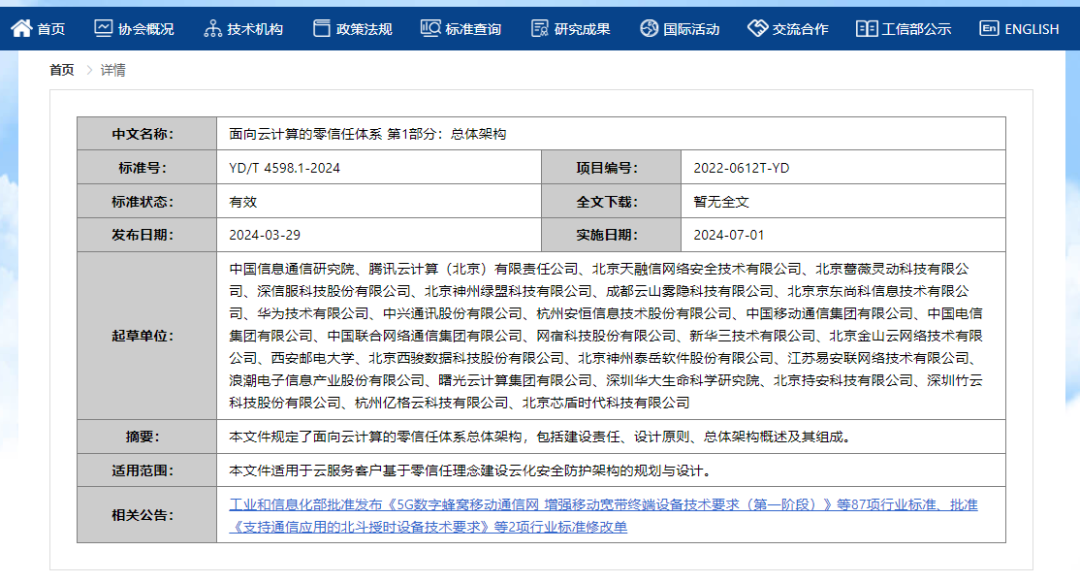Click the home icon in navigation bar

click(x=21, y=28)
